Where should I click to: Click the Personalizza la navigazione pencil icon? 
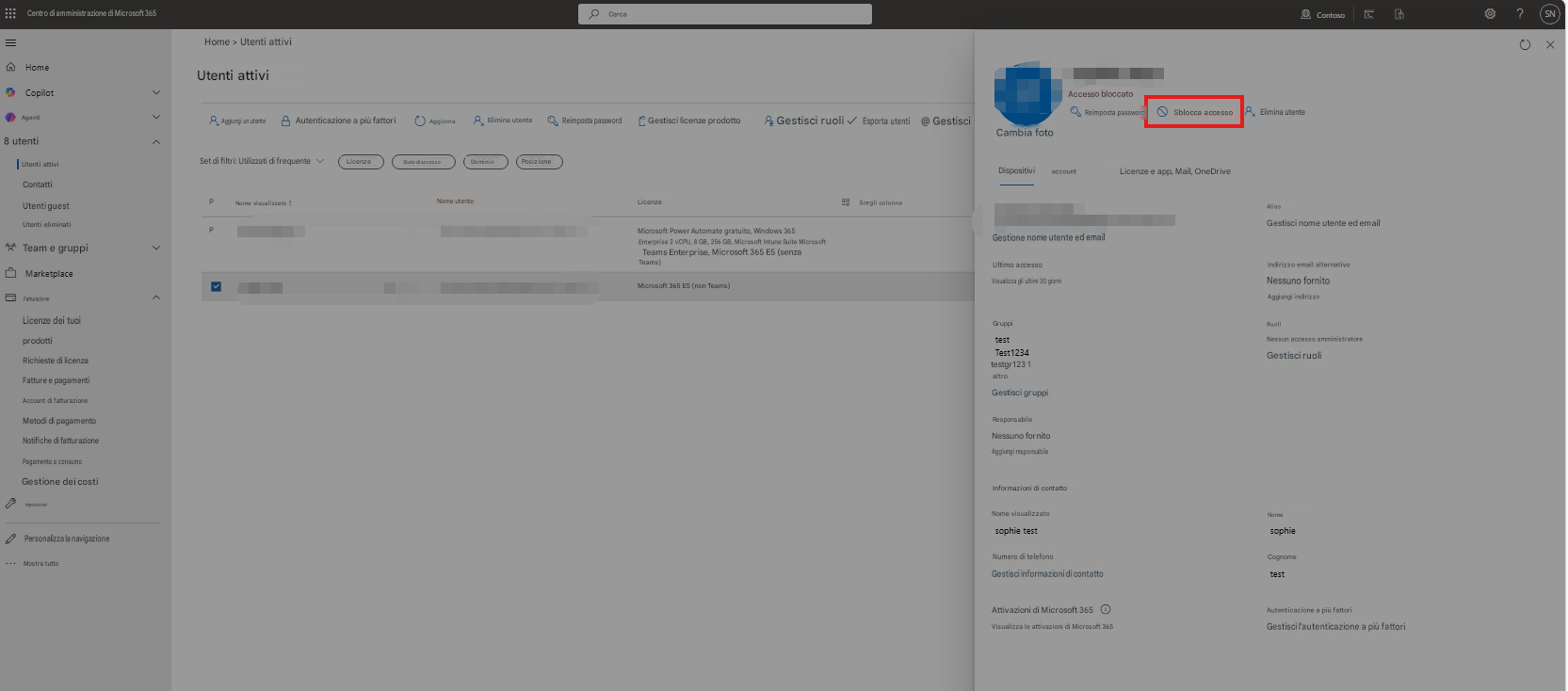(10, 538)
